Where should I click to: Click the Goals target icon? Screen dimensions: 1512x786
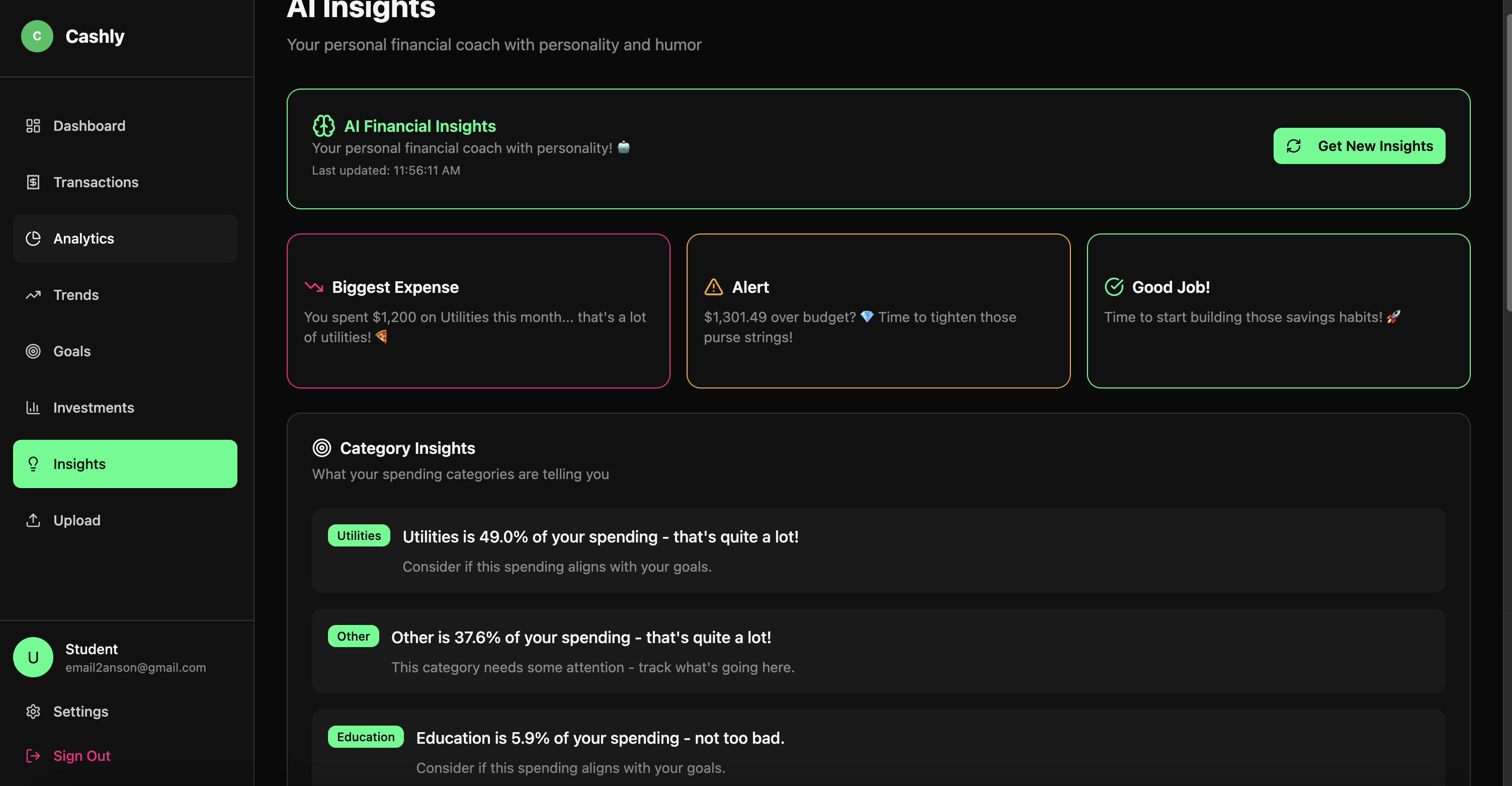33,351
